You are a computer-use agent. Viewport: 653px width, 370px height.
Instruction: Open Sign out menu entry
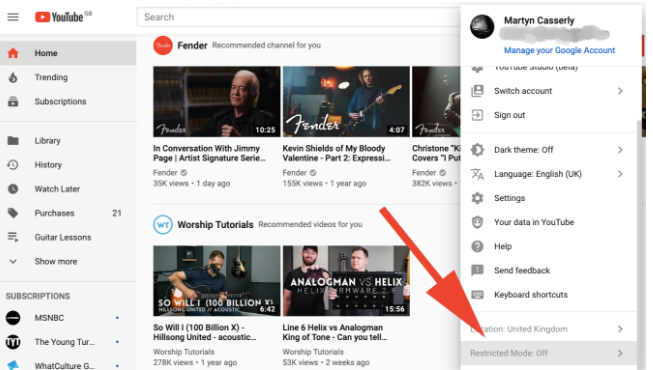click(x=548, y=115)
